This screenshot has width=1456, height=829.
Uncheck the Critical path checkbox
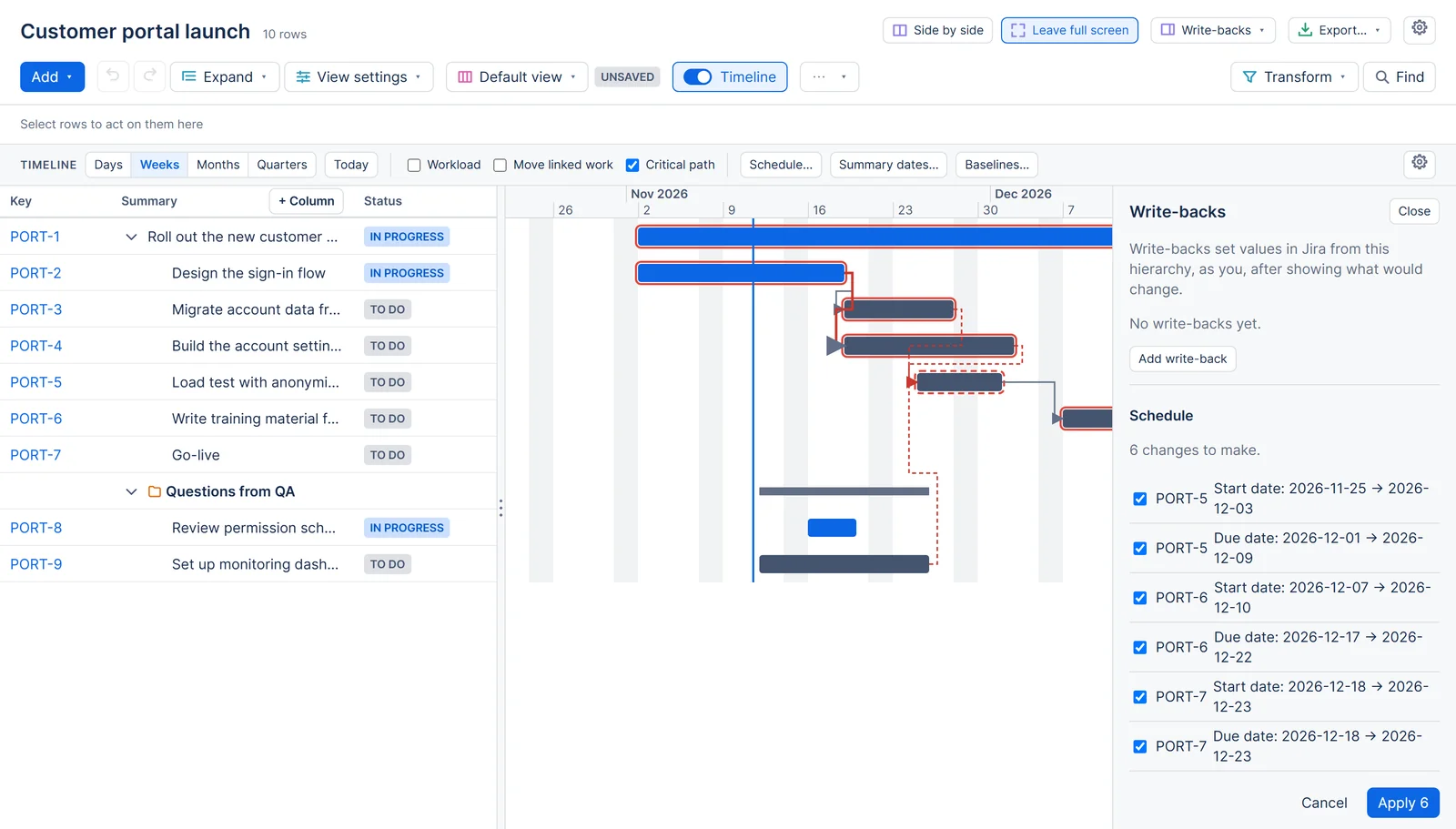coord(632,165)
